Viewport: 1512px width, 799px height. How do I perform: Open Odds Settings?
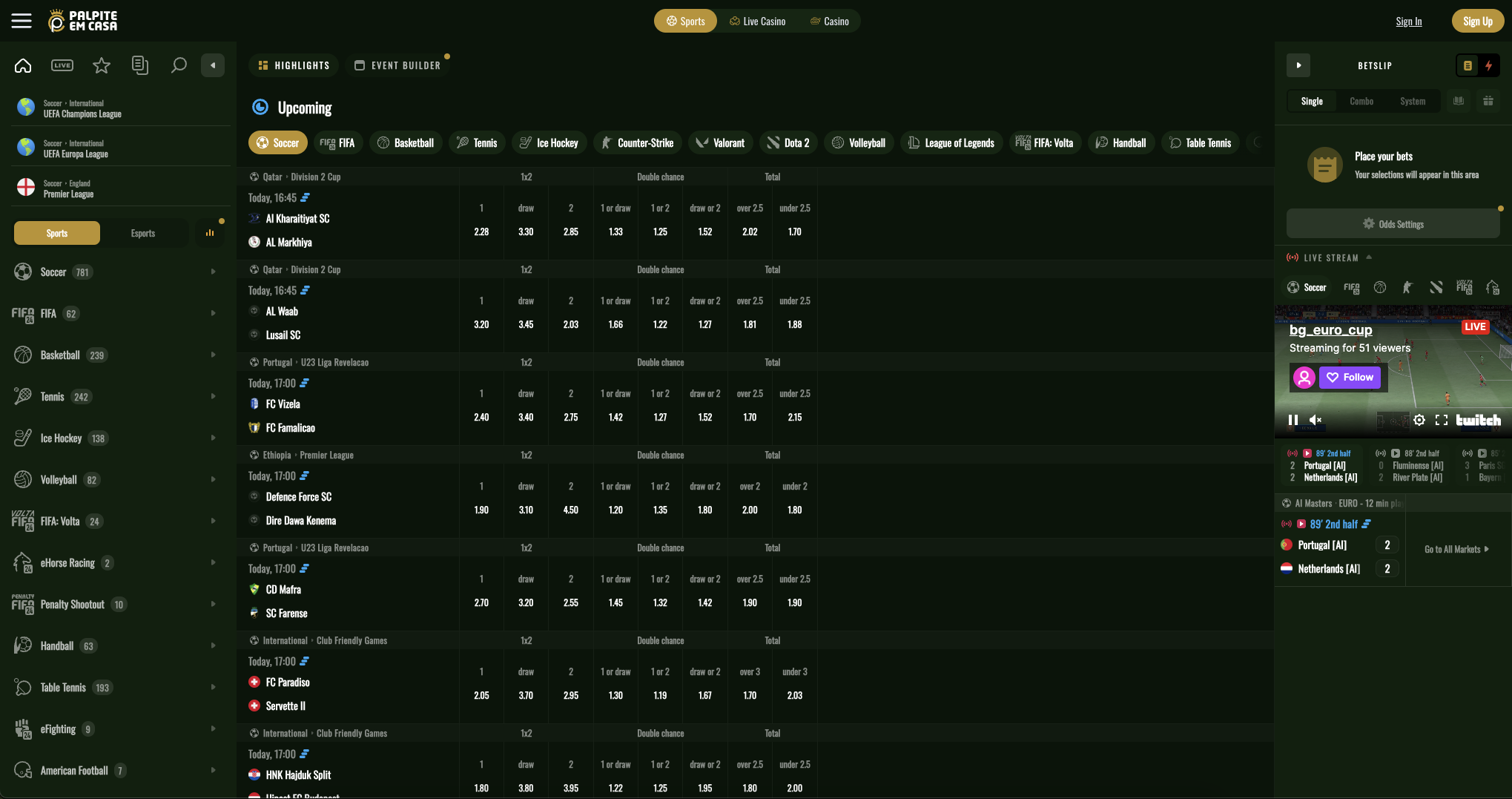(1393, 223)
